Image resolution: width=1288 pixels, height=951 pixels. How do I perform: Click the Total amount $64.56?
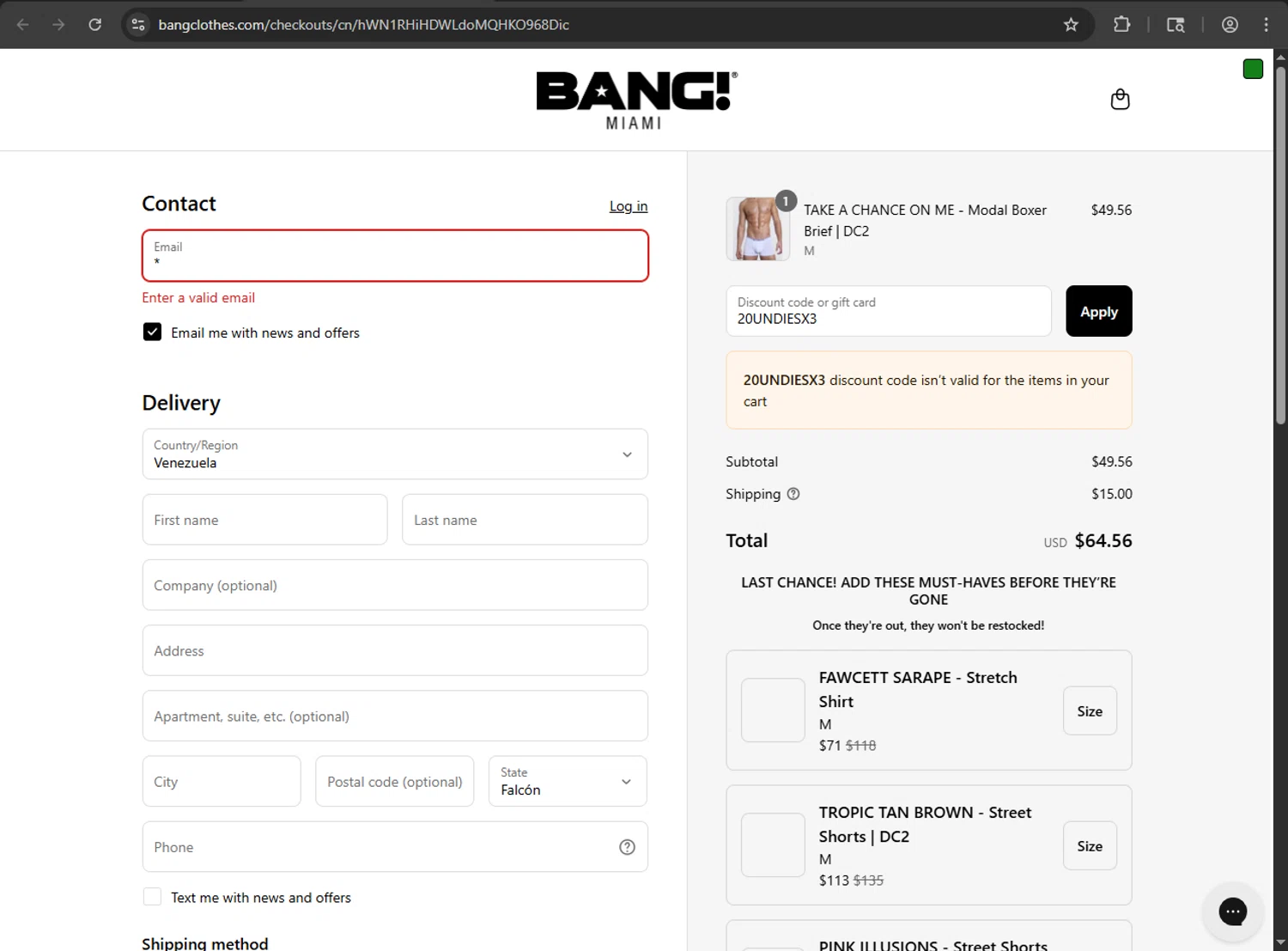pyautogui.click(x=1103, y=540)
